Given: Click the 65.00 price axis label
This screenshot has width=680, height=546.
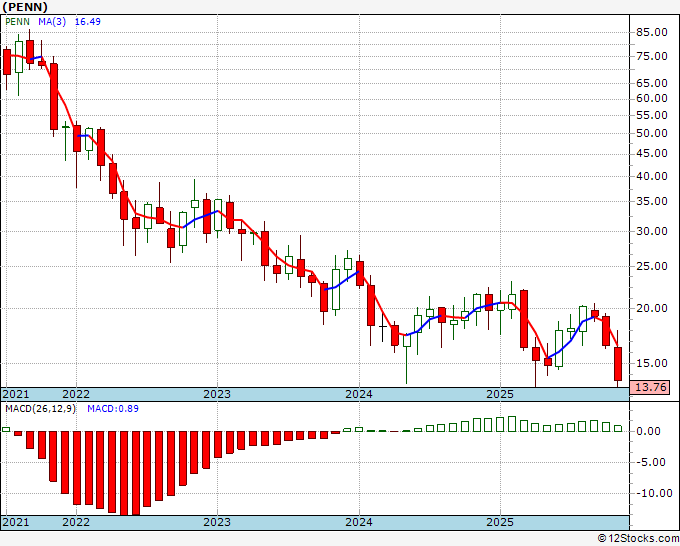Looking at the screenshot, I should (651, 83).
